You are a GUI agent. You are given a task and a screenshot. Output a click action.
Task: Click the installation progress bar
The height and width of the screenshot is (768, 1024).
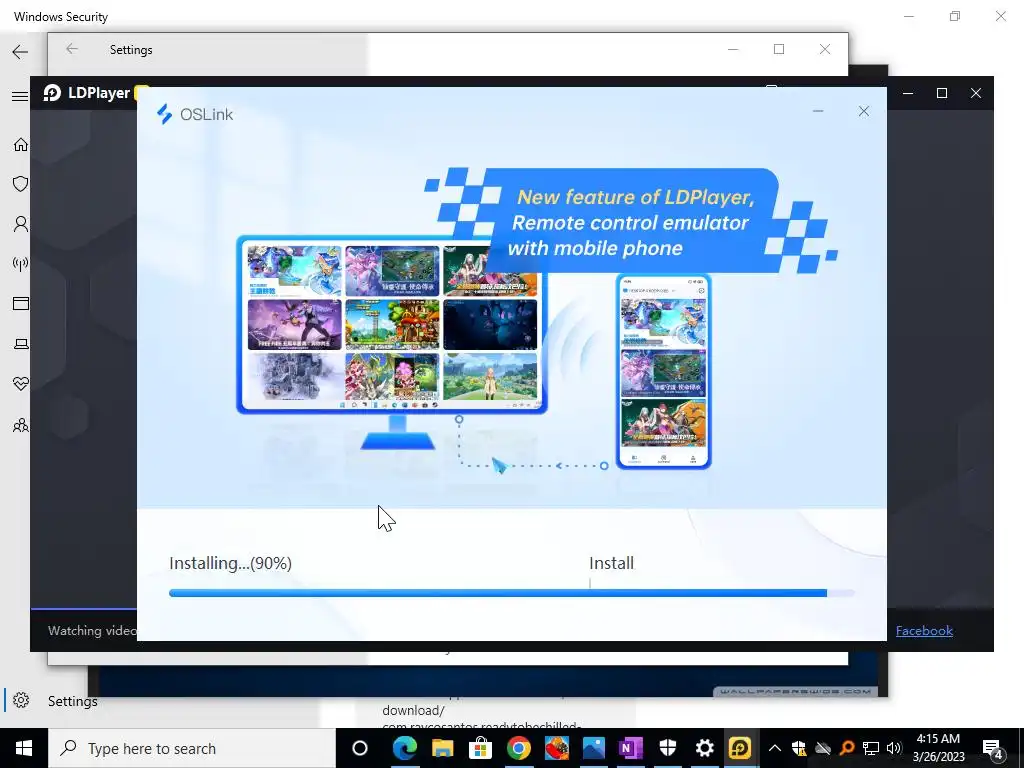511,593
